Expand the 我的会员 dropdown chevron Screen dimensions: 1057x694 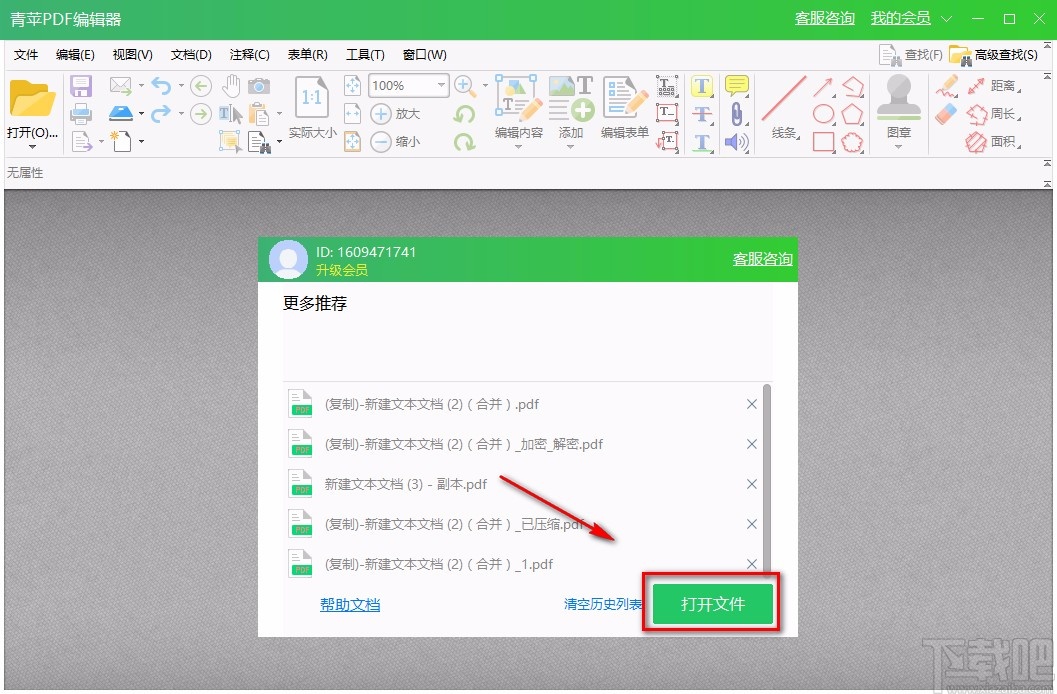tap(946, 19)
